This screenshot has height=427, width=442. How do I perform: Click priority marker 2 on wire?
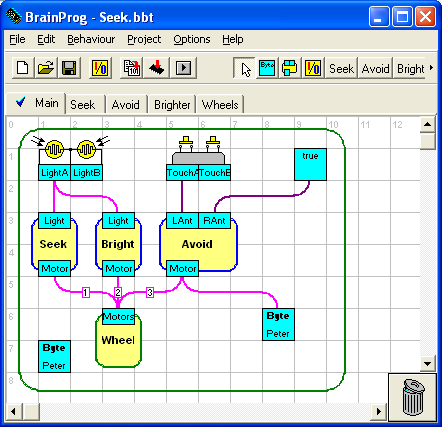coord(118,293)
